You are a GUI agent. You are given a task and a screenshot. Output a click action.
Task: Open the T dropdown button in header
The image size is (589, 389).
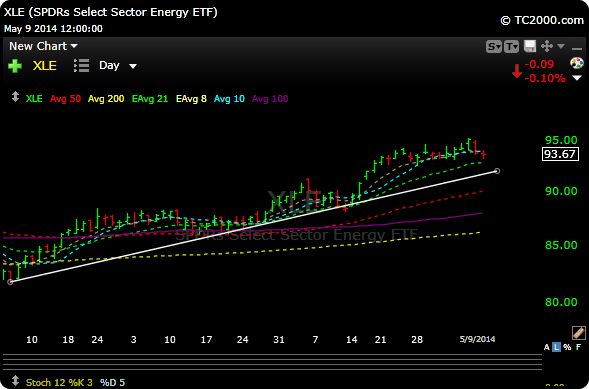click(512, 47)
